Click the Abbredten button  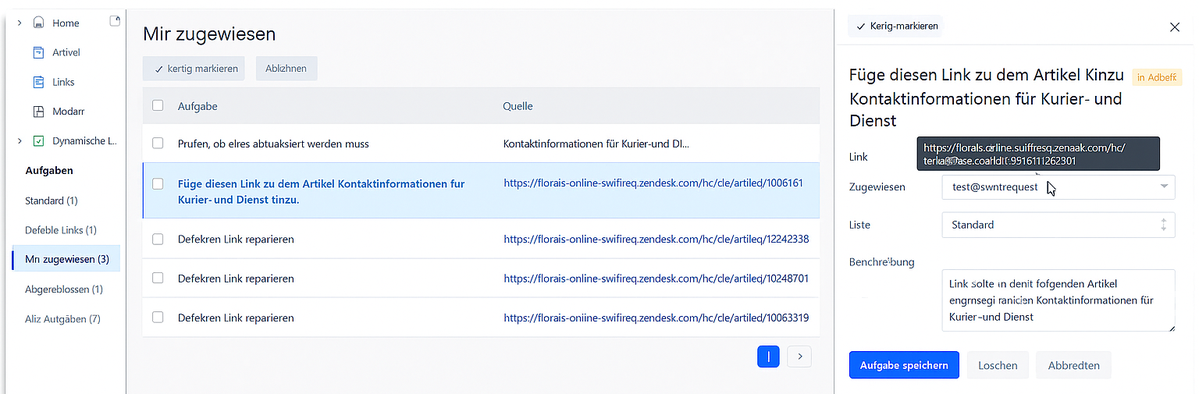click(1074, 366)
